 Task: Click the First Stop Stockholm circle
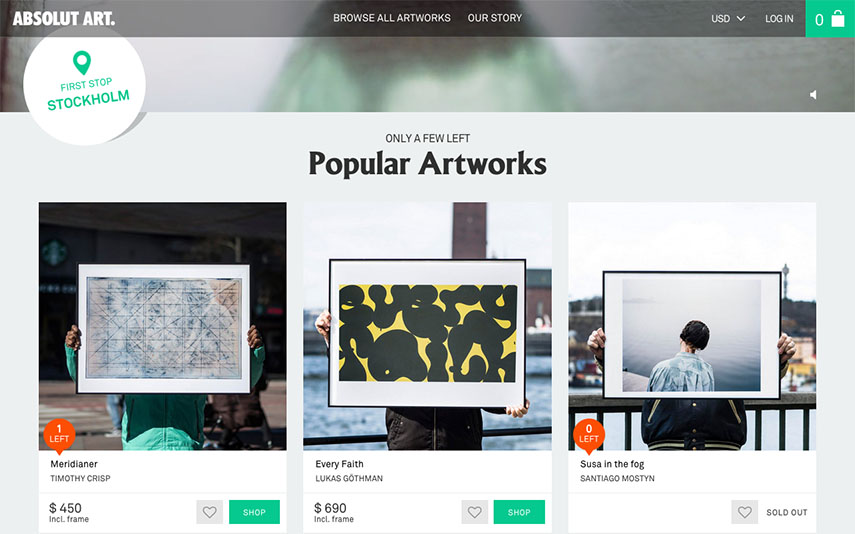pos(85,85)
